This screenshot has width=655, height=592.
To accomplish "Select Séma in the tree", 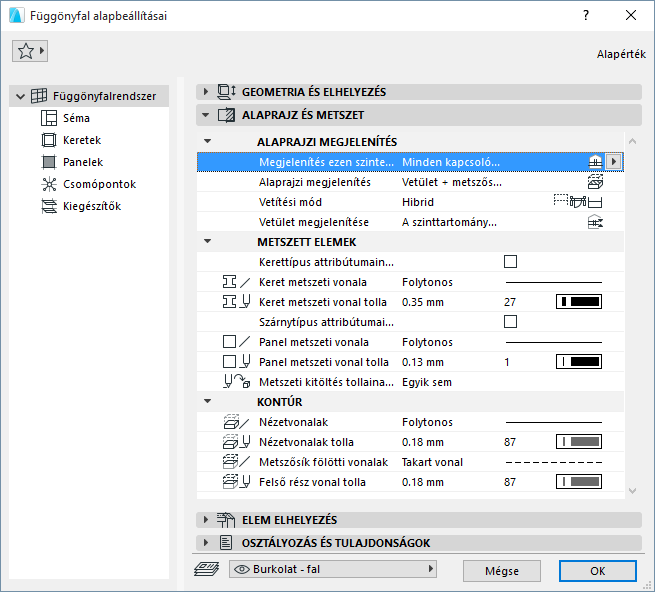I will [76, 118].
